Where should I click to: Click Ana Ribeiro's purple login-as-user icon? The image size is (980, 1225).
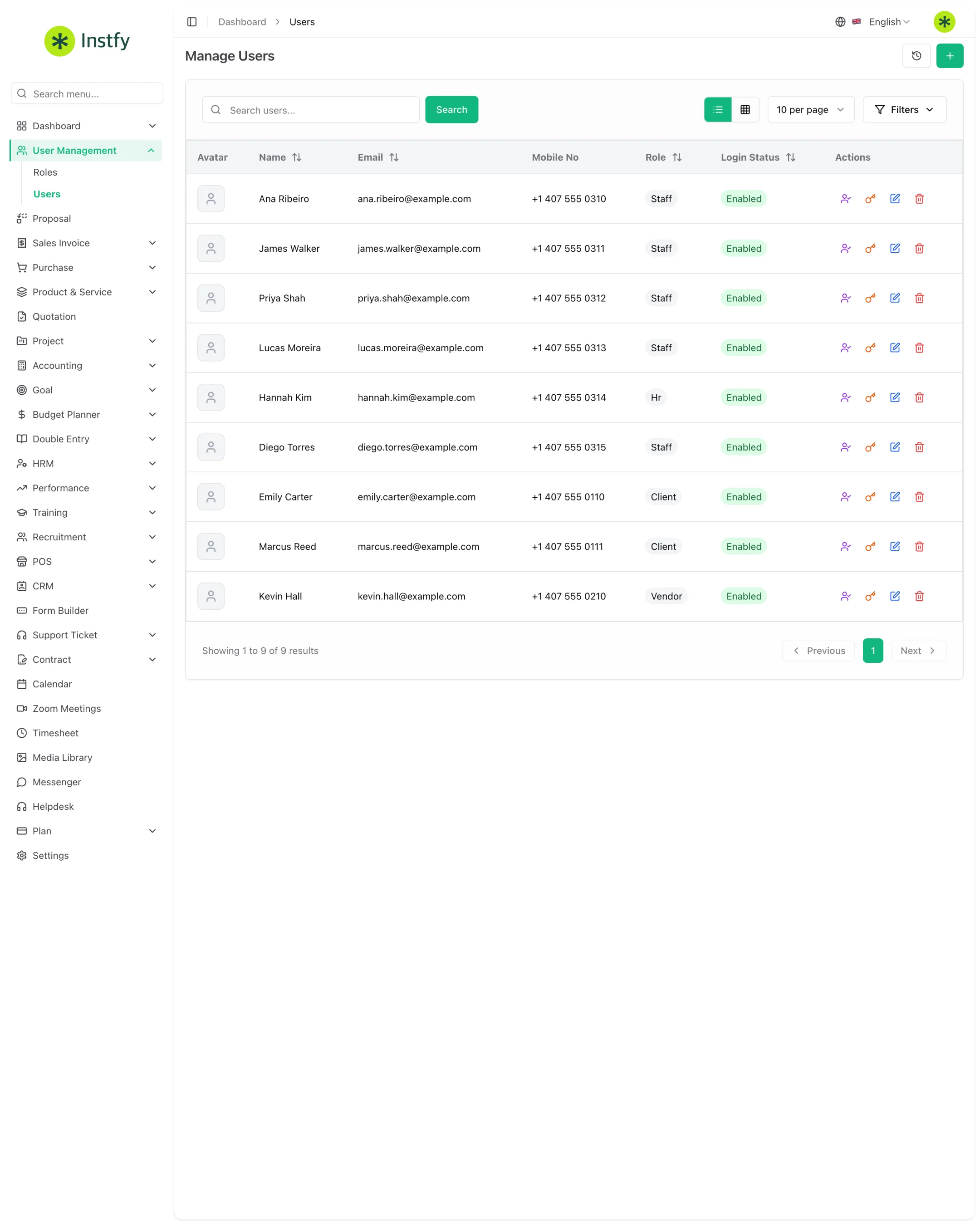coord(845,199)
